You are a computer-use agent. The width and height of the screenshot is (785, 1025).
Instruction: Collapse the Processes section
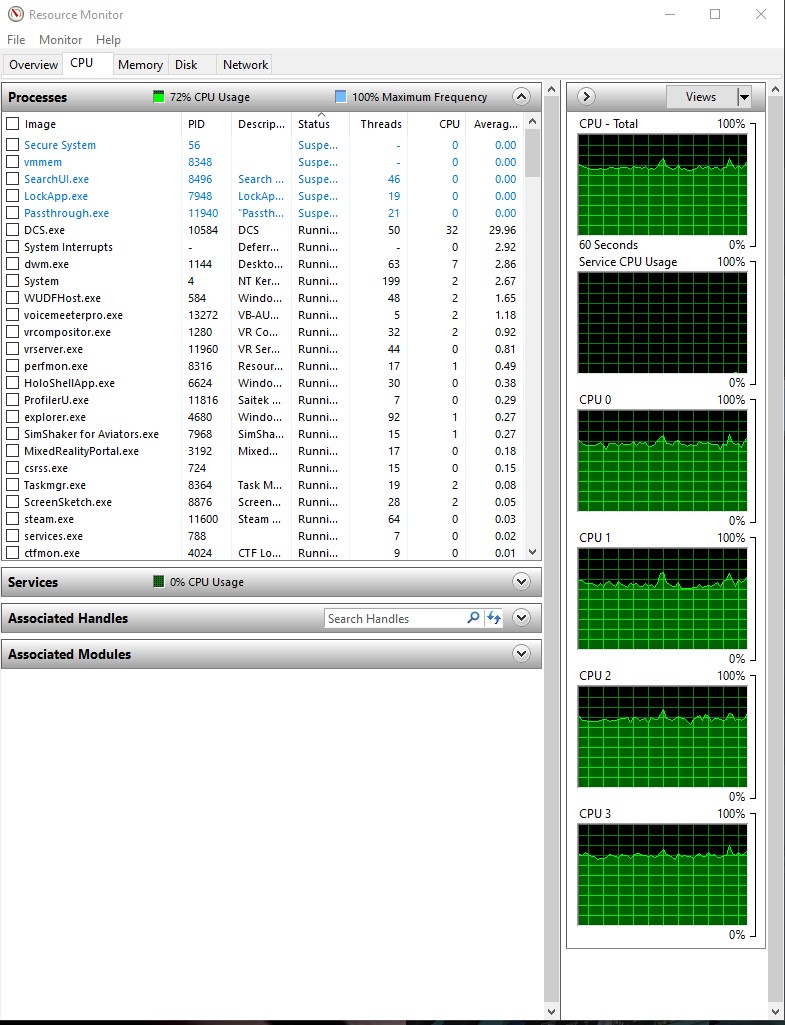[521, 97]
